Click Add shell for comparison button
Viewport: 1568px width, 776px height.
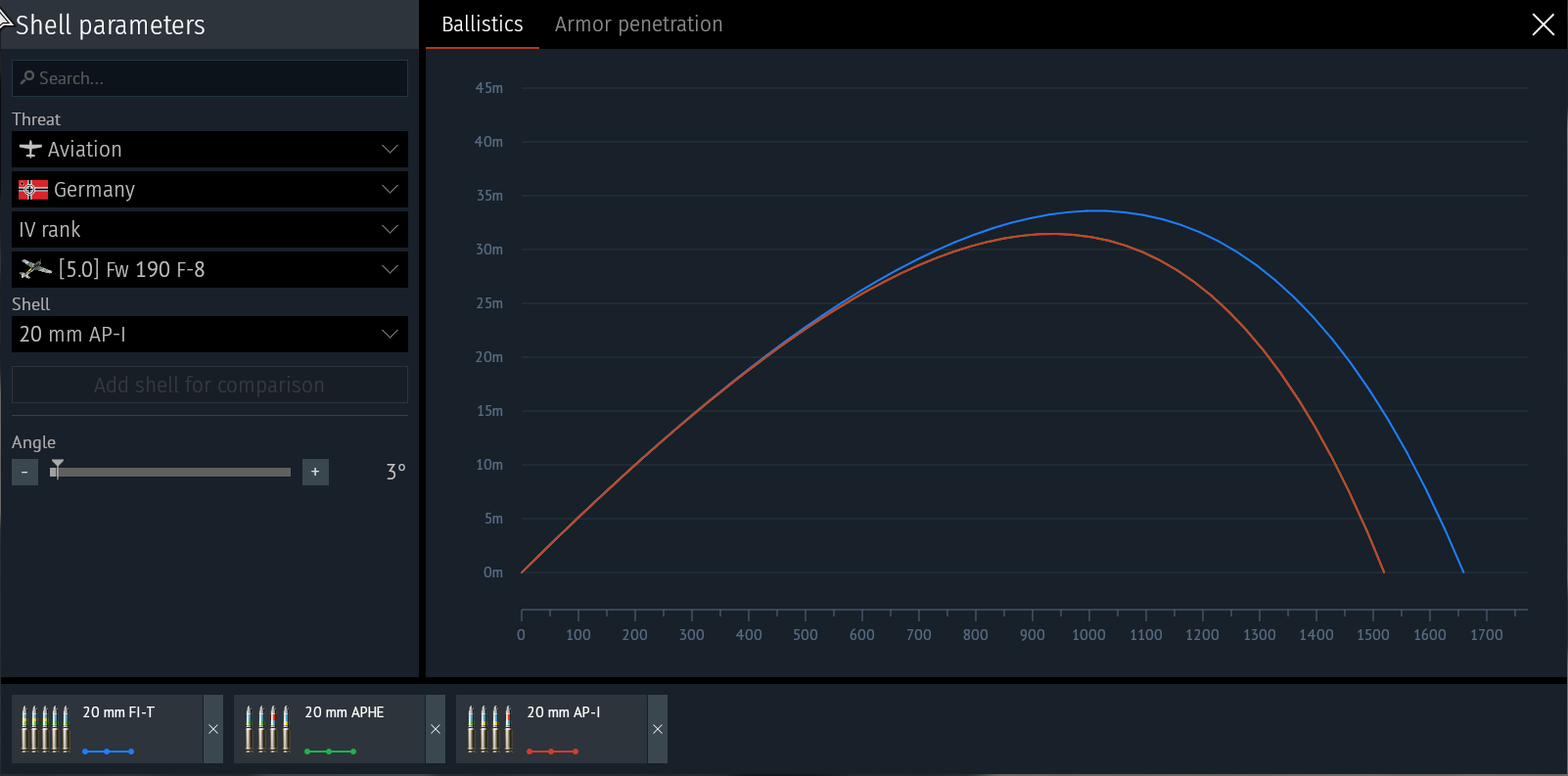pyautogui.click(x=209, y=386)
